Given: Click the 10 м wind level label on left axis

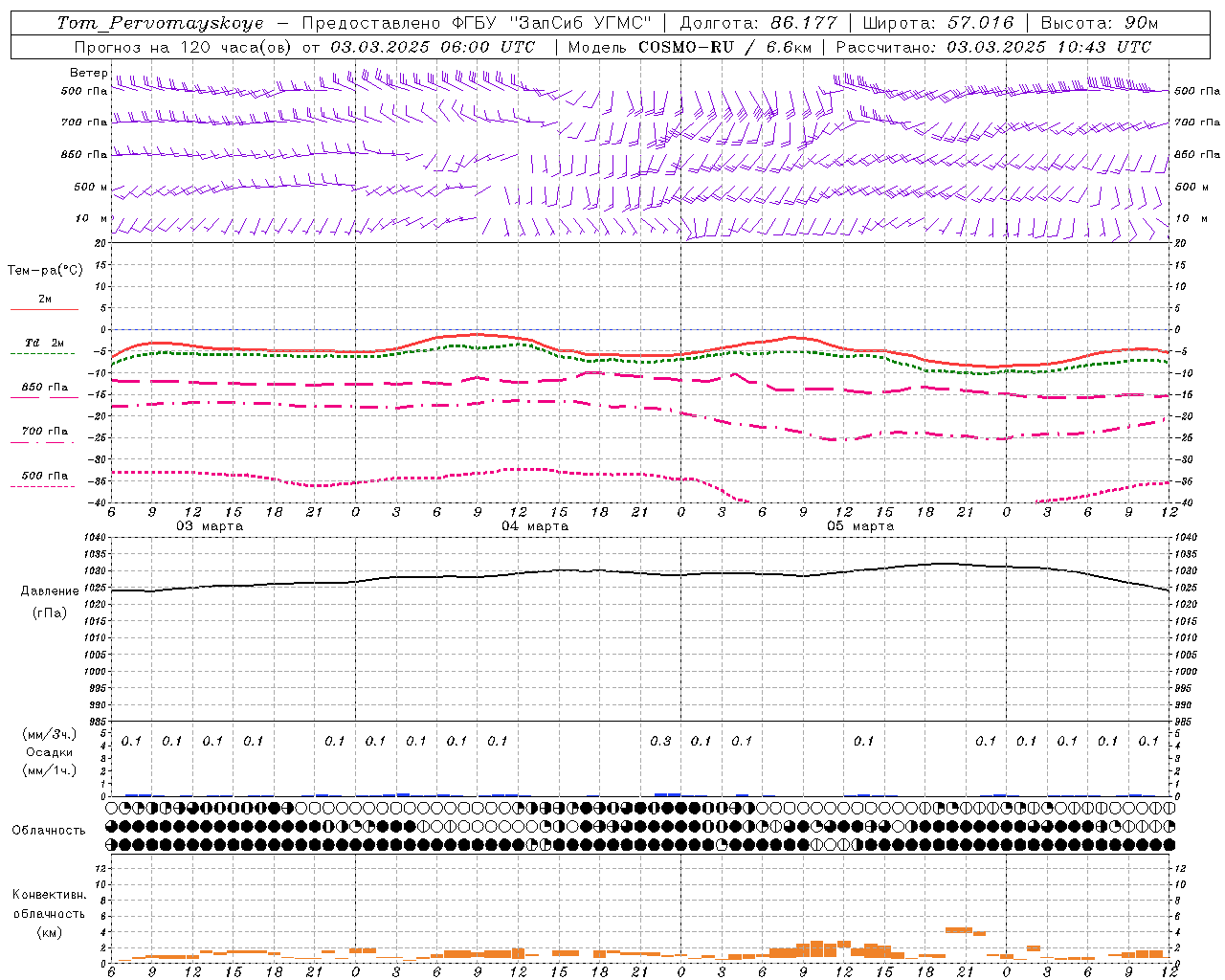Looking at the screenshot, I should [92, 218].
